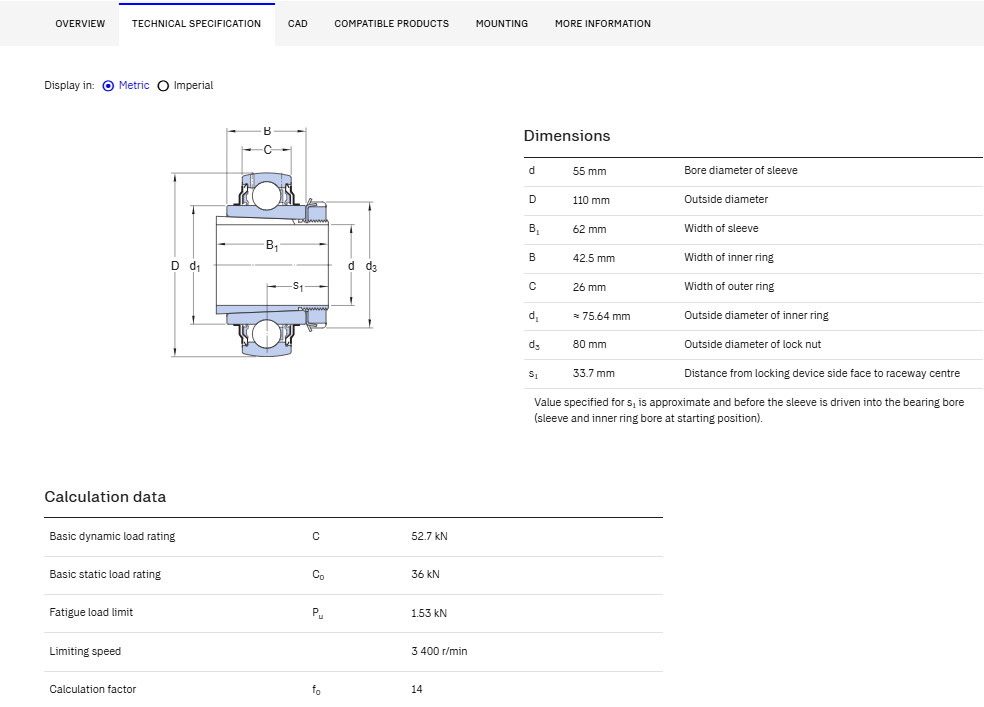Click the 'B1' symbol in Dimensions table
This screenshot has width=984, height=707.
[533, 229]
